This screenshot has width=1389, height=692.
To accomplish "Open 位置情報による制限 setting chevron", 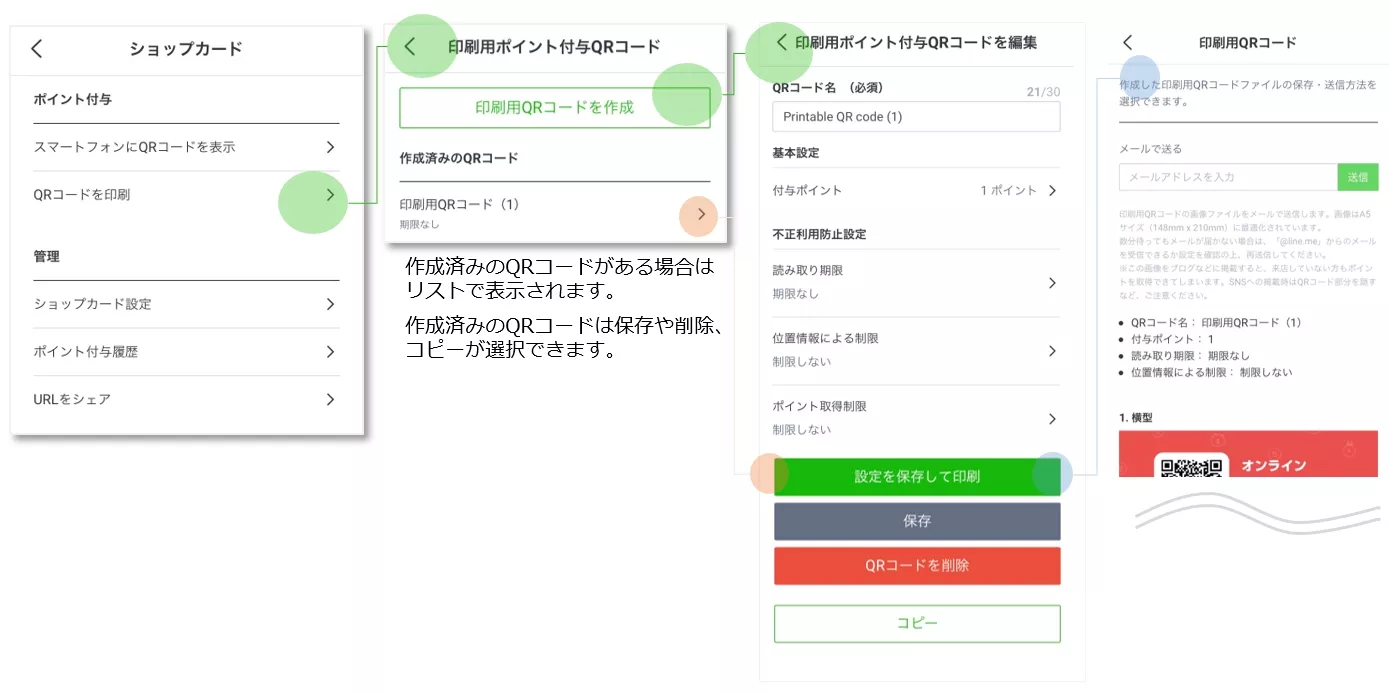I will pos(1052,351).
